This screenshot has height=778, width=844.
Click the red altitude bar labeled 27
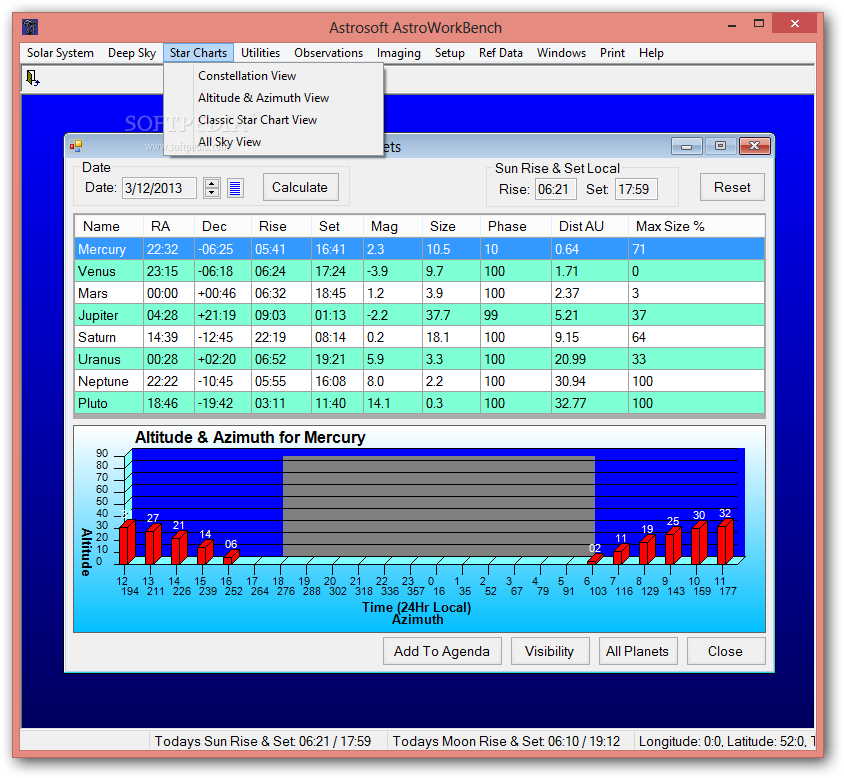click(x=153, y=544)
